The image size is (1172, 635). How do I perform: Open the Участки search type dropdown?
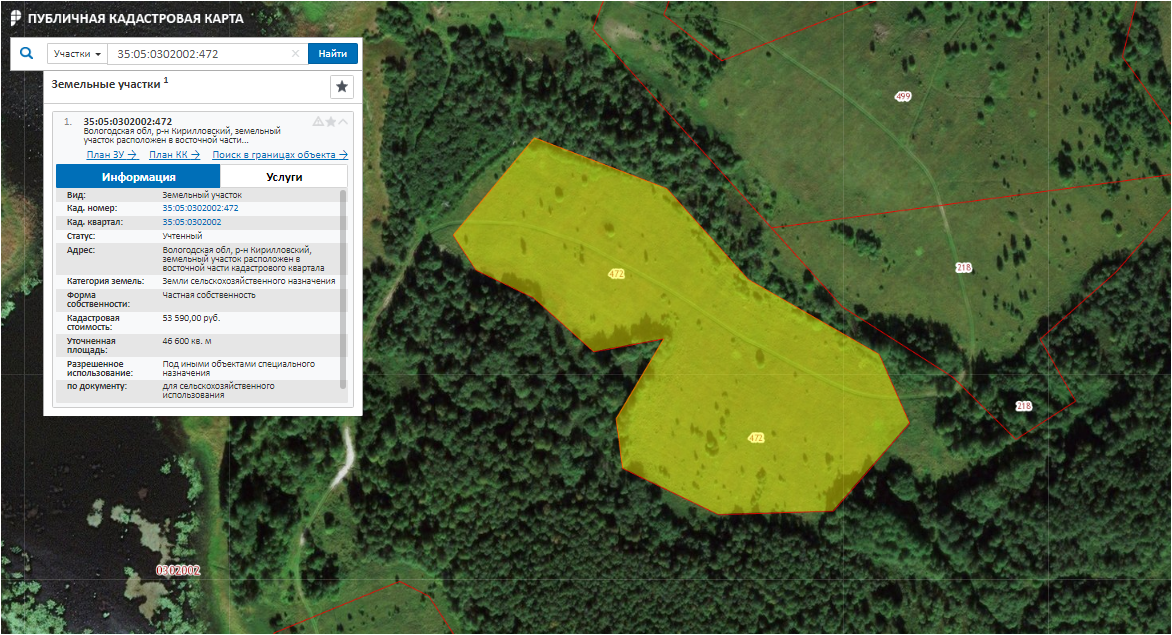(77, 54)
